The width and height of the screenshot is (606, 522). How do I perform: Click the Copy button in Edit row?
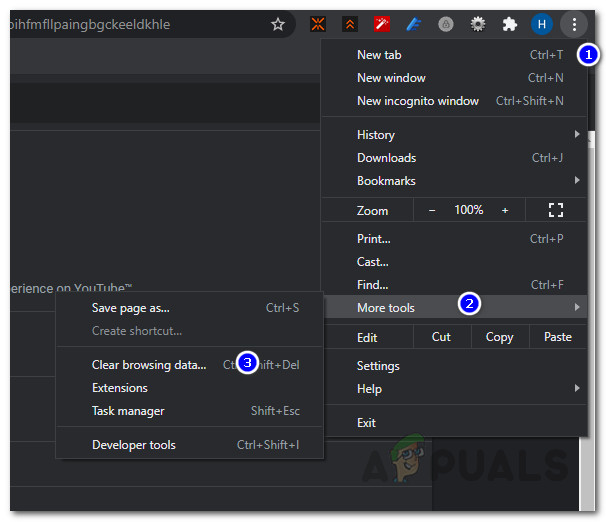click(499, 337)
